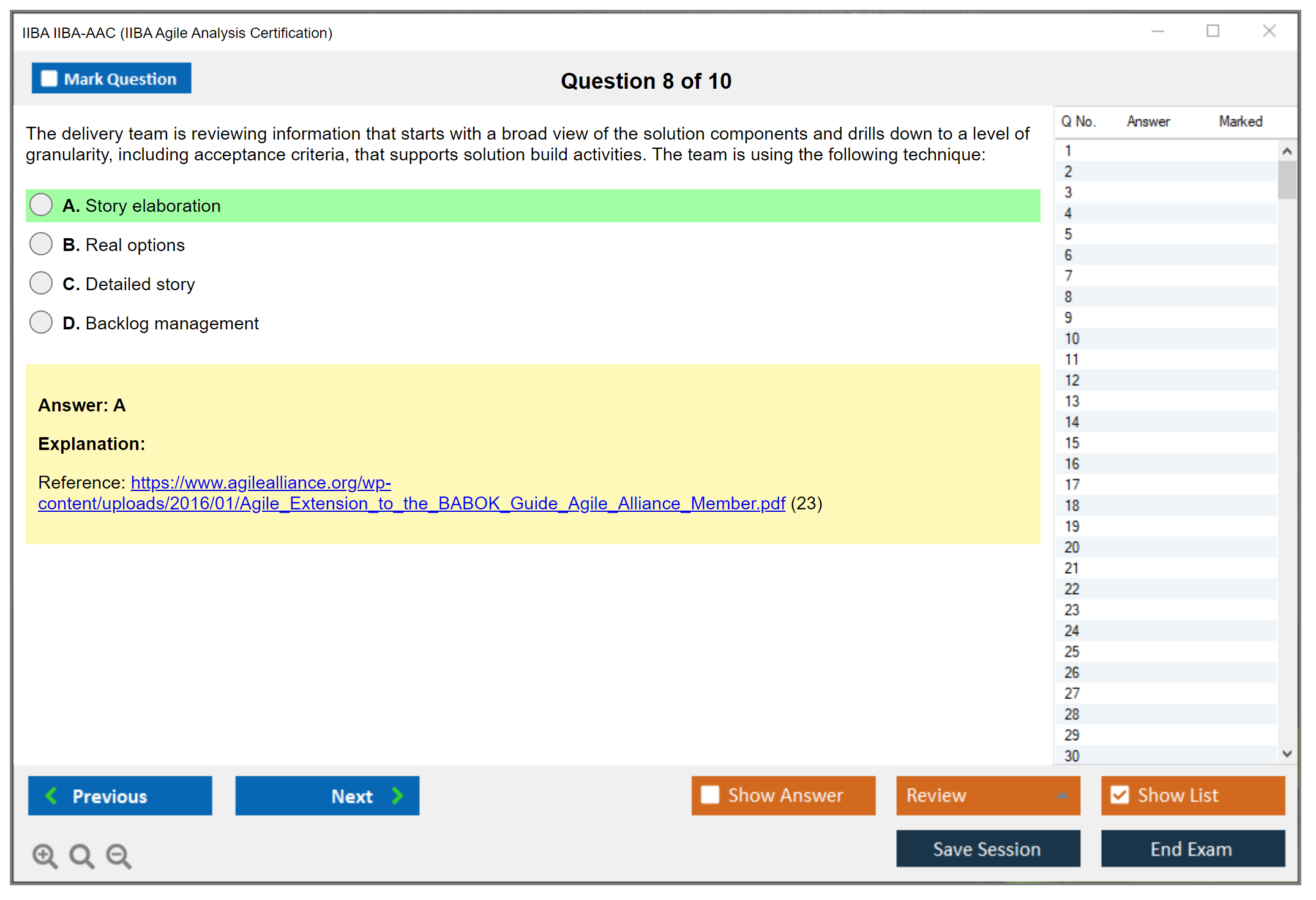This screenshot has height=900, width=1316.
Task: Select question 8 in the list
Action: tap(1068, 297)
